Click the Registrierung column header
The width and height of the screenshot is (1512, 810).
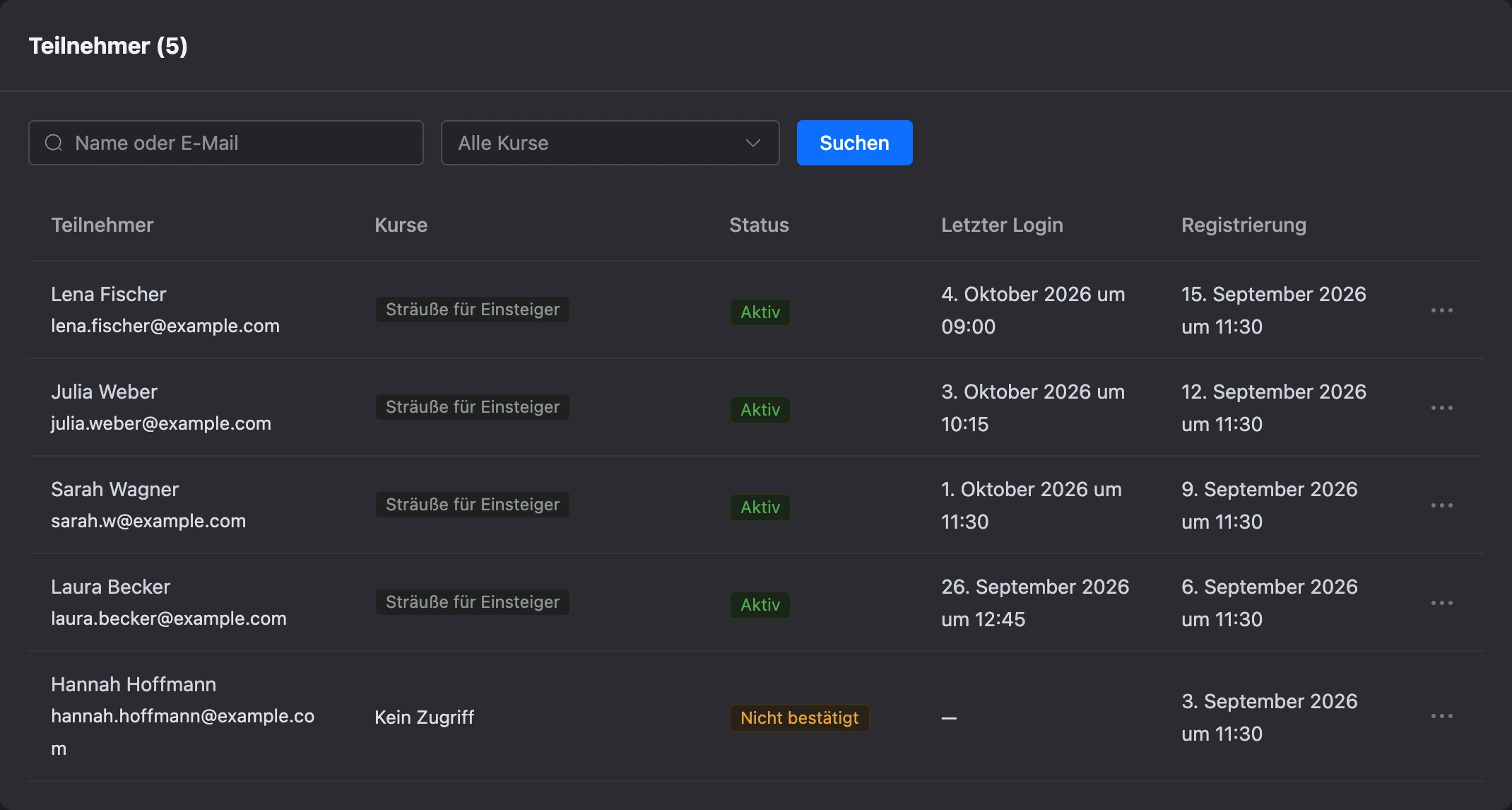1244,225
